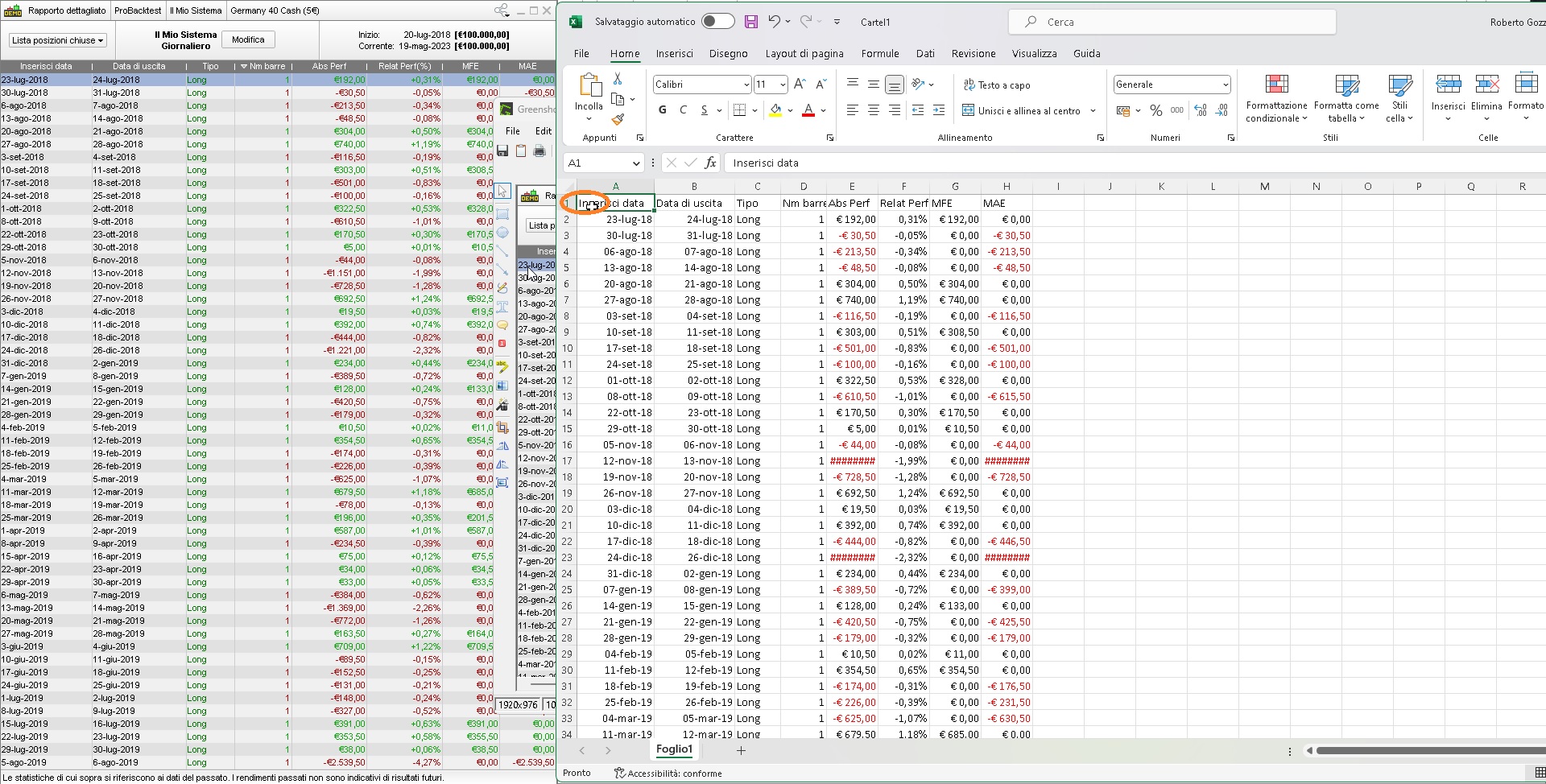The height and width of the screenshot is (784, 1546).
Task: Click the Format Painter brush in Excel
Action: pos(618,119)
